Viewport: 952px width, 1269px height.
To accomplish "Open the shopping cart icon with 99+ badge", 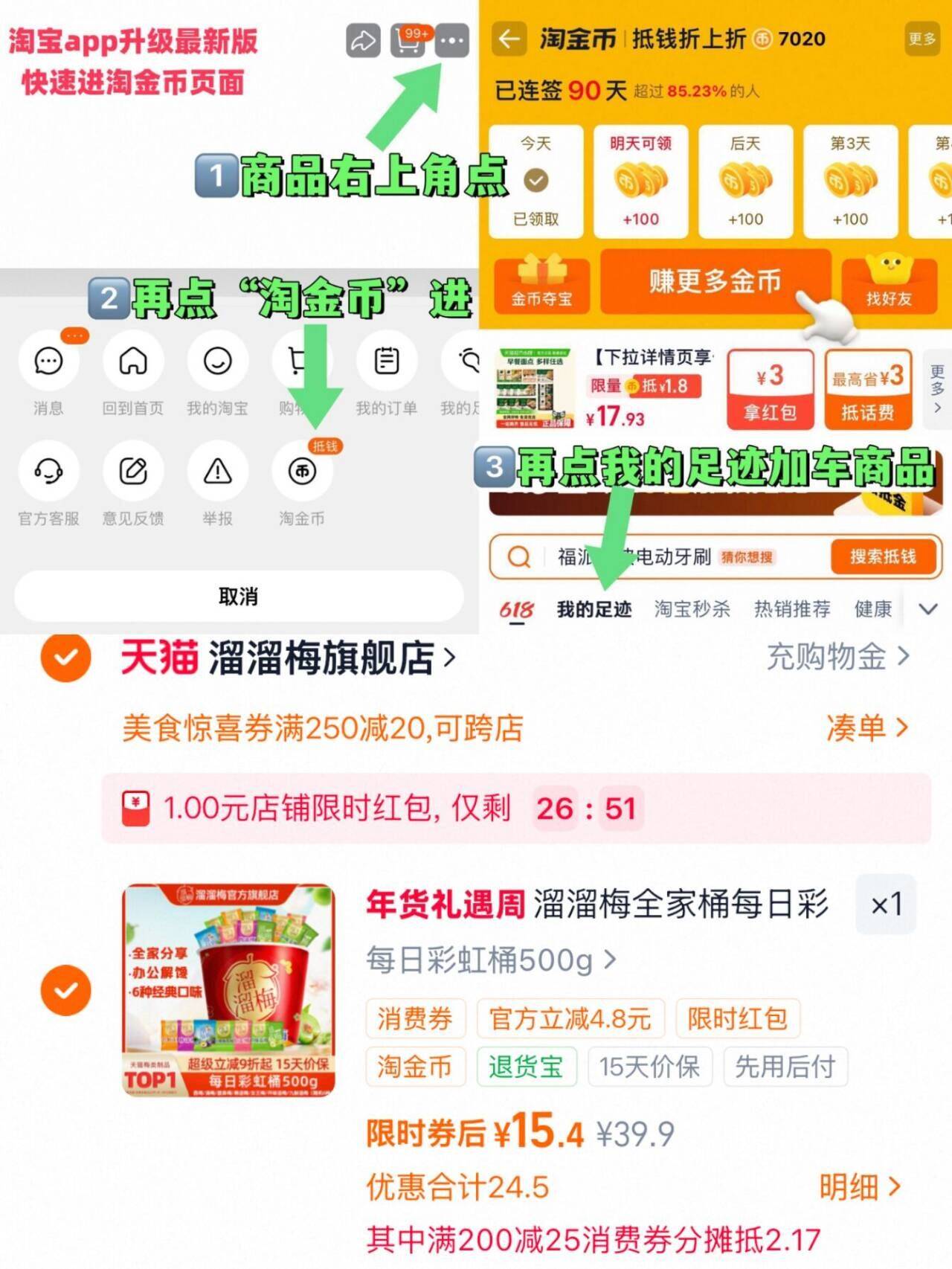I will point(408,41).
